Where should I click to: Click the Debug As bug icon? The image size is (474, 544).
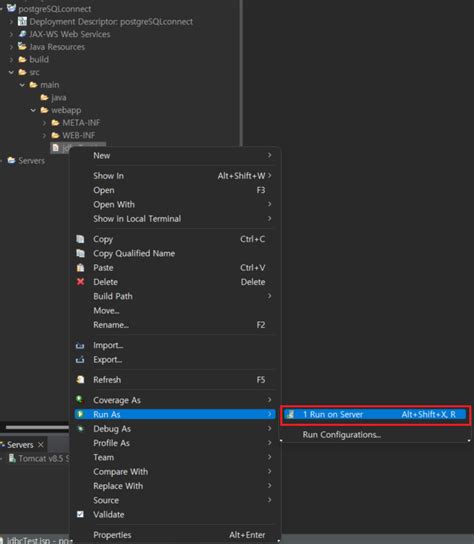point(81,429)
